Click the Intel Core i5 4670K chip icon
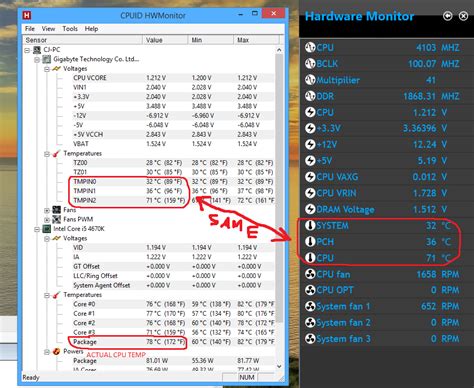 click(x=47, y=229)
